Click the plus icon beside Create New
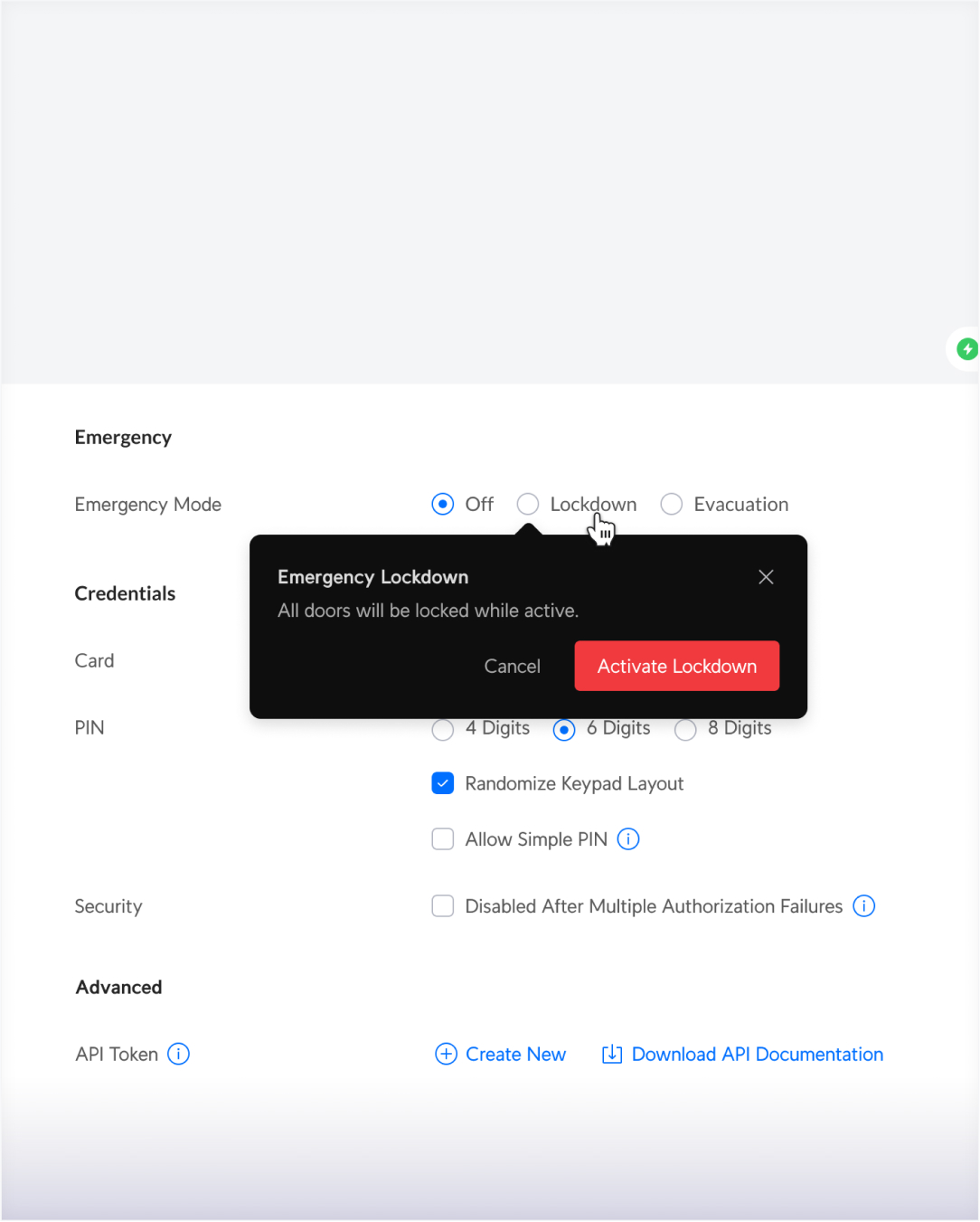Viewport: 980px width, 1222px height. click(x=446, y=1055)
